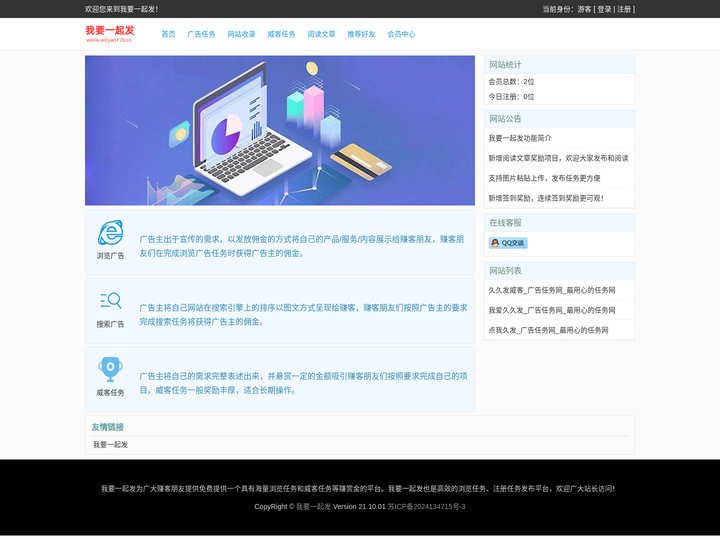Screen dimensions: 720x540
Task: Open 阅读文章 navigation item
Action: (321, 34)
